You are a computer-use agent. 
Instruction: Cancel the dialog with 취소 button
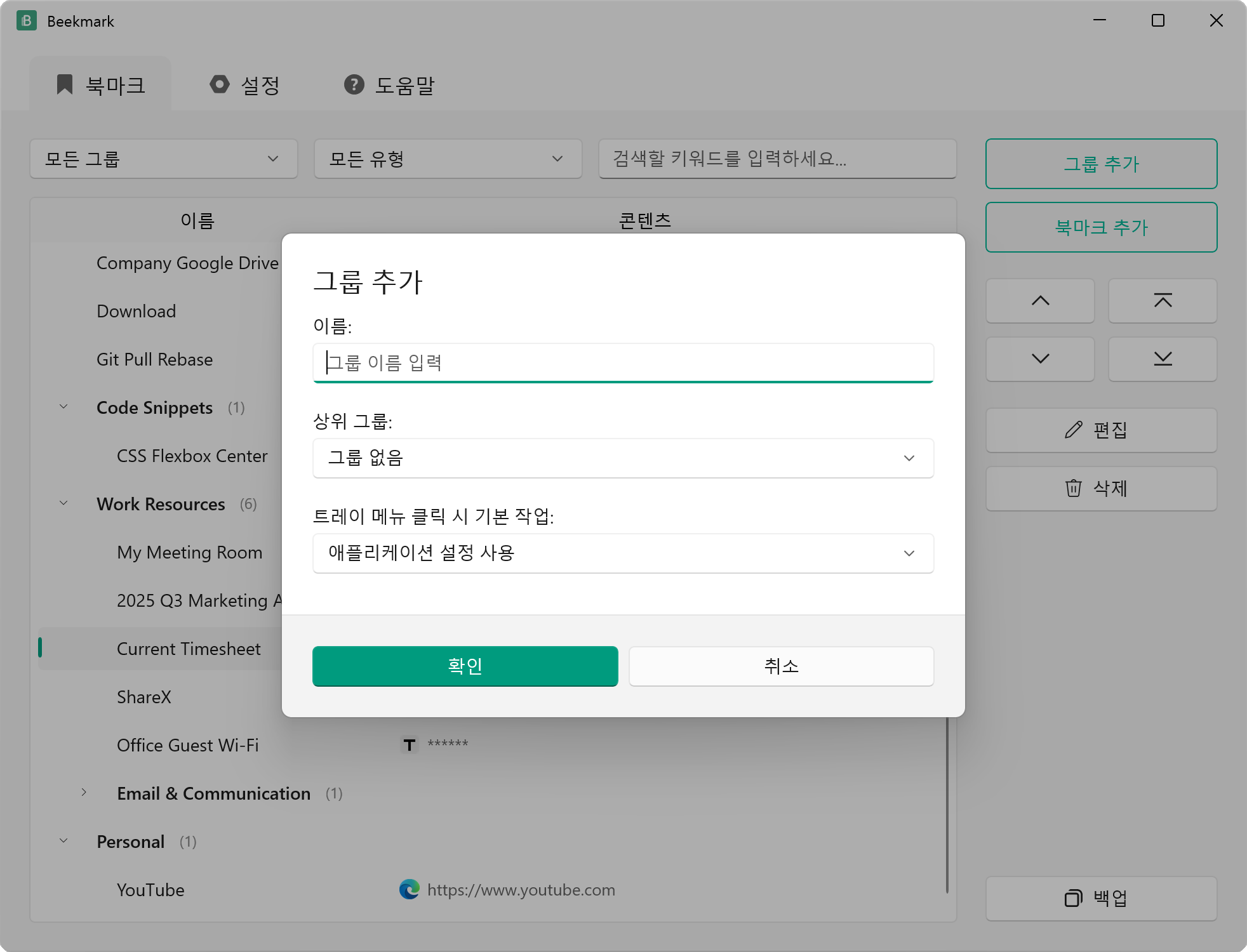pos(782,666)
